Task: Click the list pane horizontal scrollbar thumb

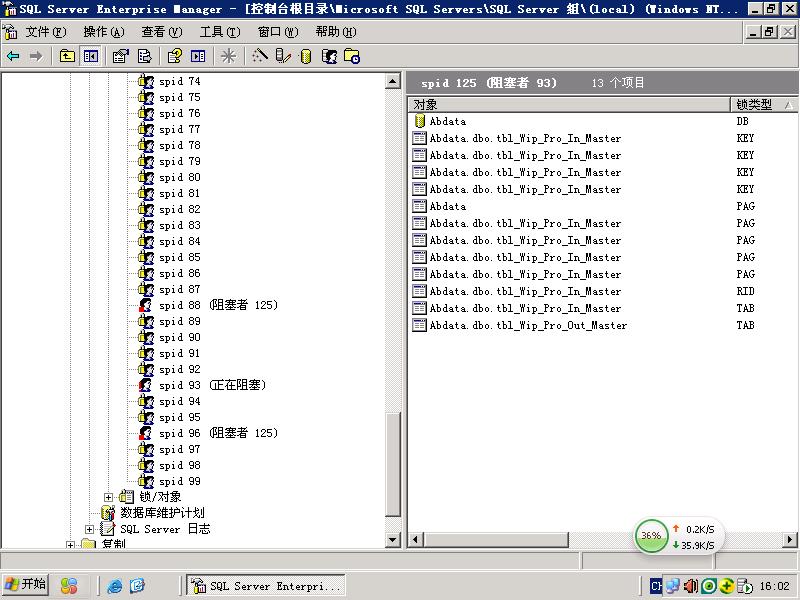Action: 495,539
